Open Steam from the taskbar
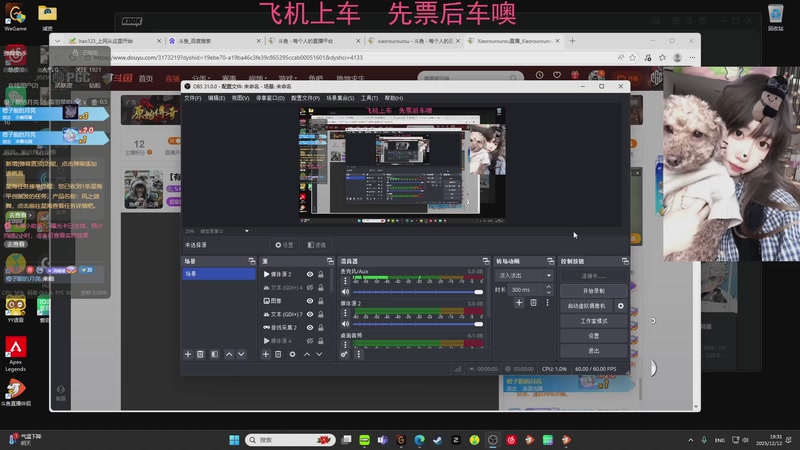The image size is (800, 450). coord(437,440)
